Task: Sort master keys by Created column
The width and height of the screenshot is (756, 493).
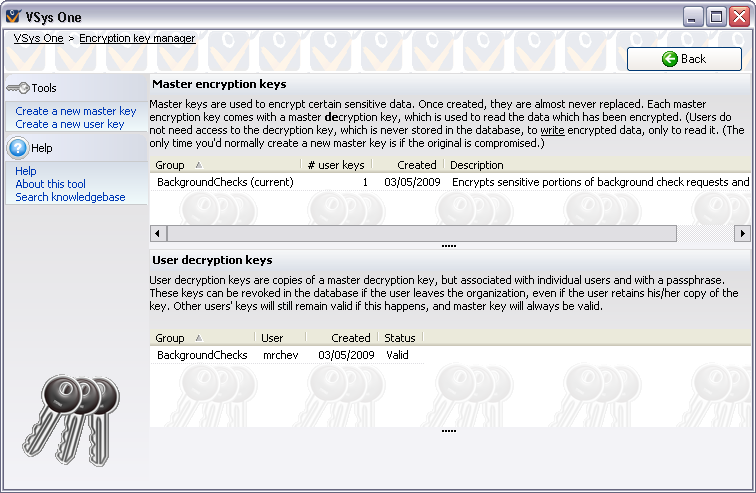Action: [x=408, y=165]
